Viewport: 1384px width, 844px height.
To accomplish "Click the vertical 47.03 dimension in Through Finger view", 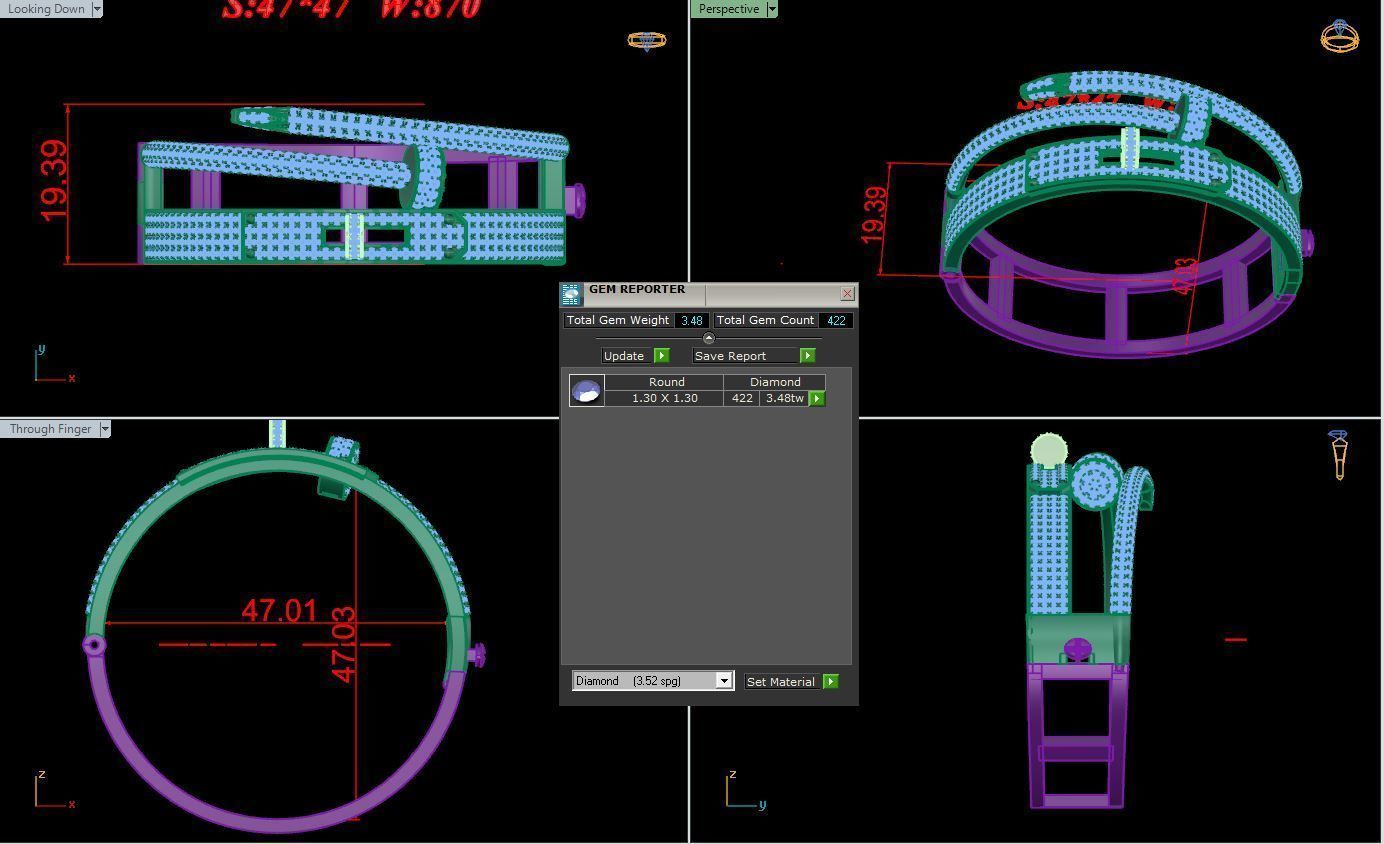I will 342,644.
